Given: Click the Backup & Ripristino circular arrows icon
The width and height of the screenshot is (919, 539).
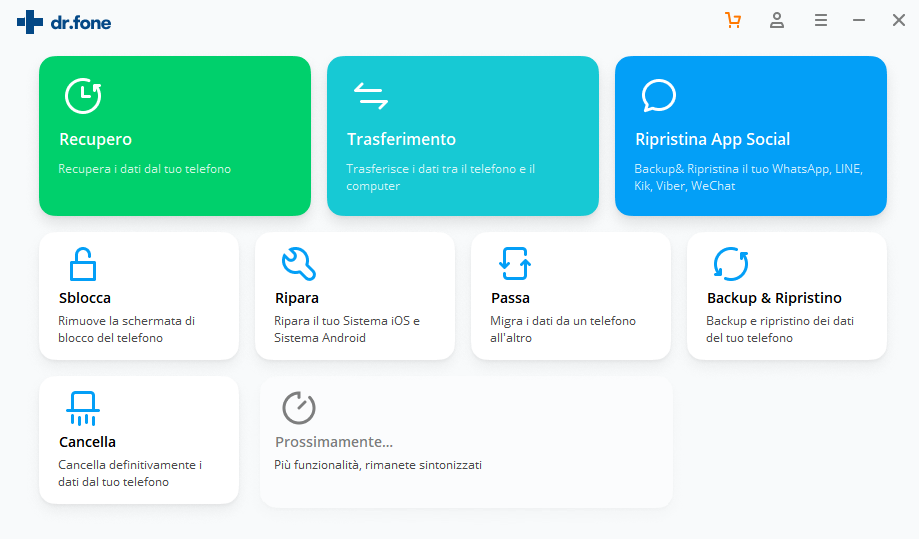Looking at the screenshot, I should 730,264.
